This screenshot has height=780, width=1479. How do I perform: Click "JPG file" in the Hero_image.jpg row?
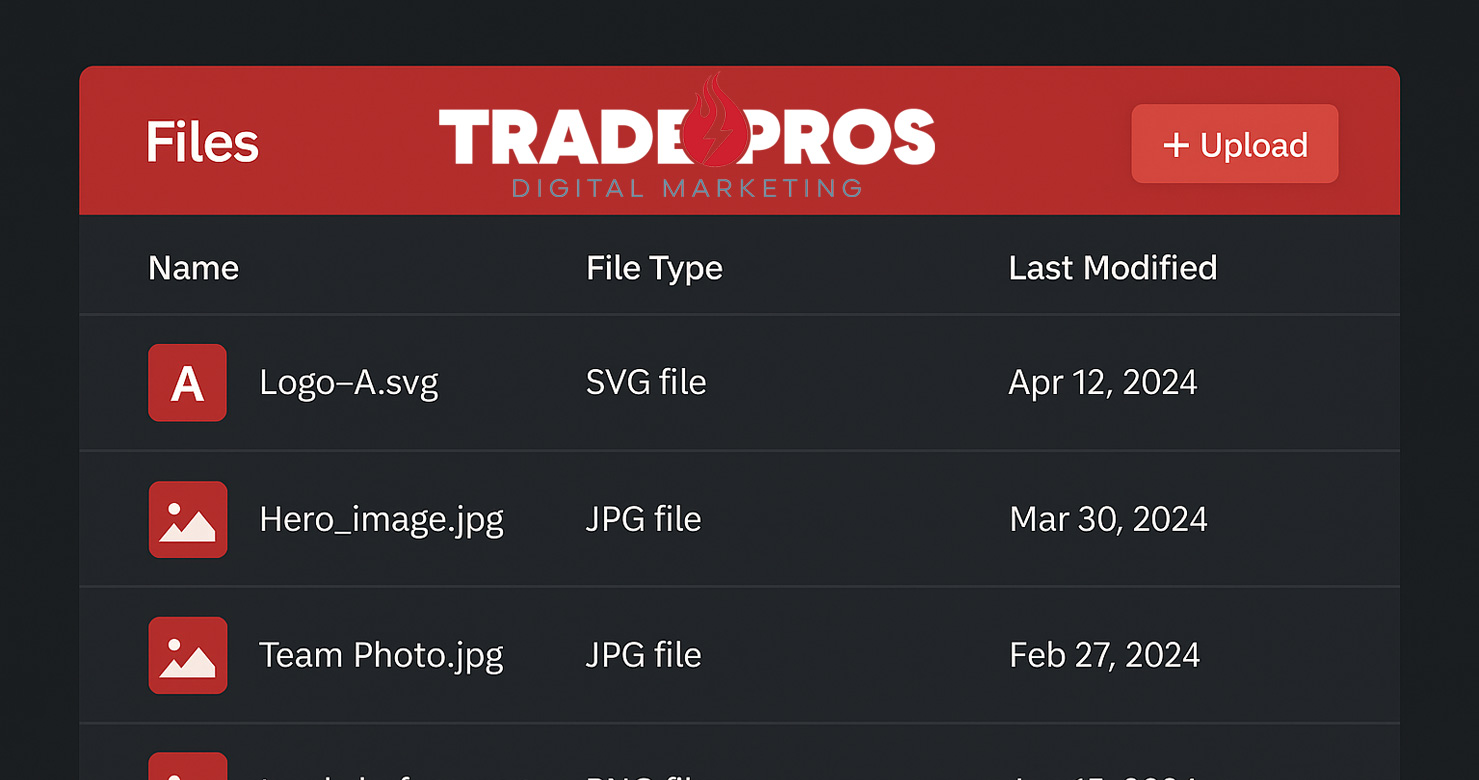pos(643,519)
